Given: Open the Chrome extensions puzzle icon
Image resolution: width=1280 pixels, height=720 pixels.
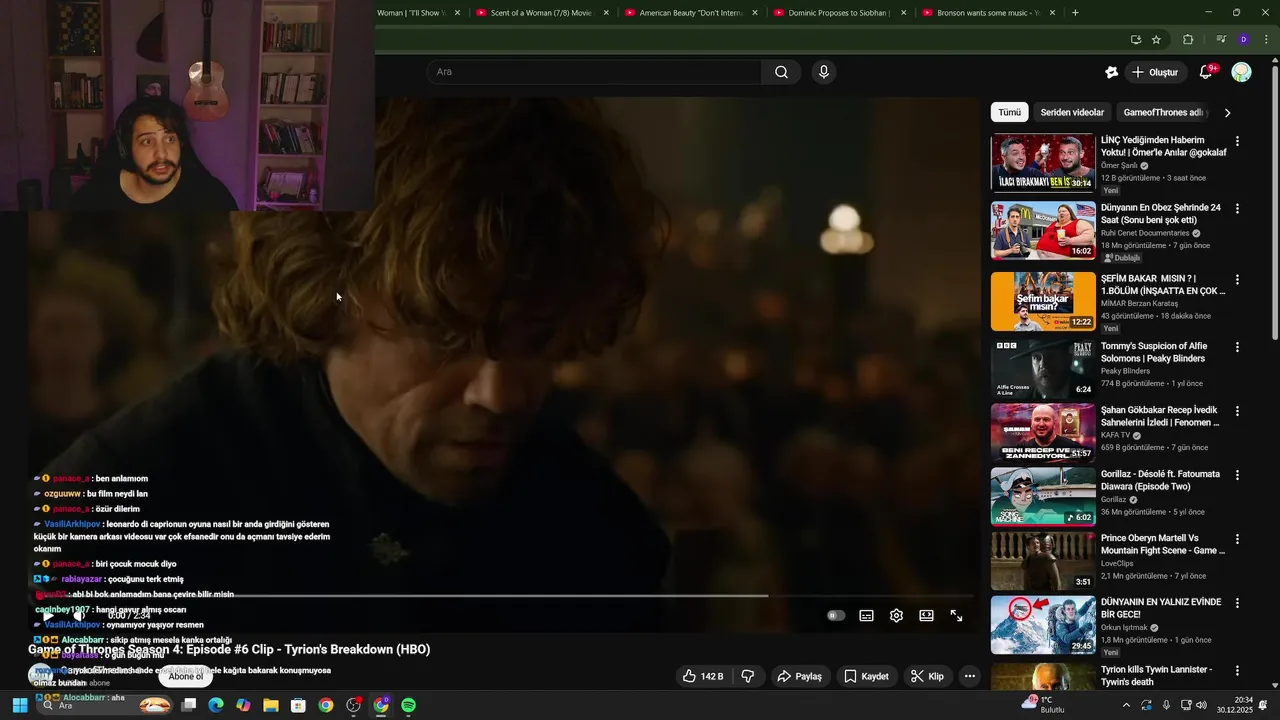Looking at the screenshot, I should click(1188, 40).
